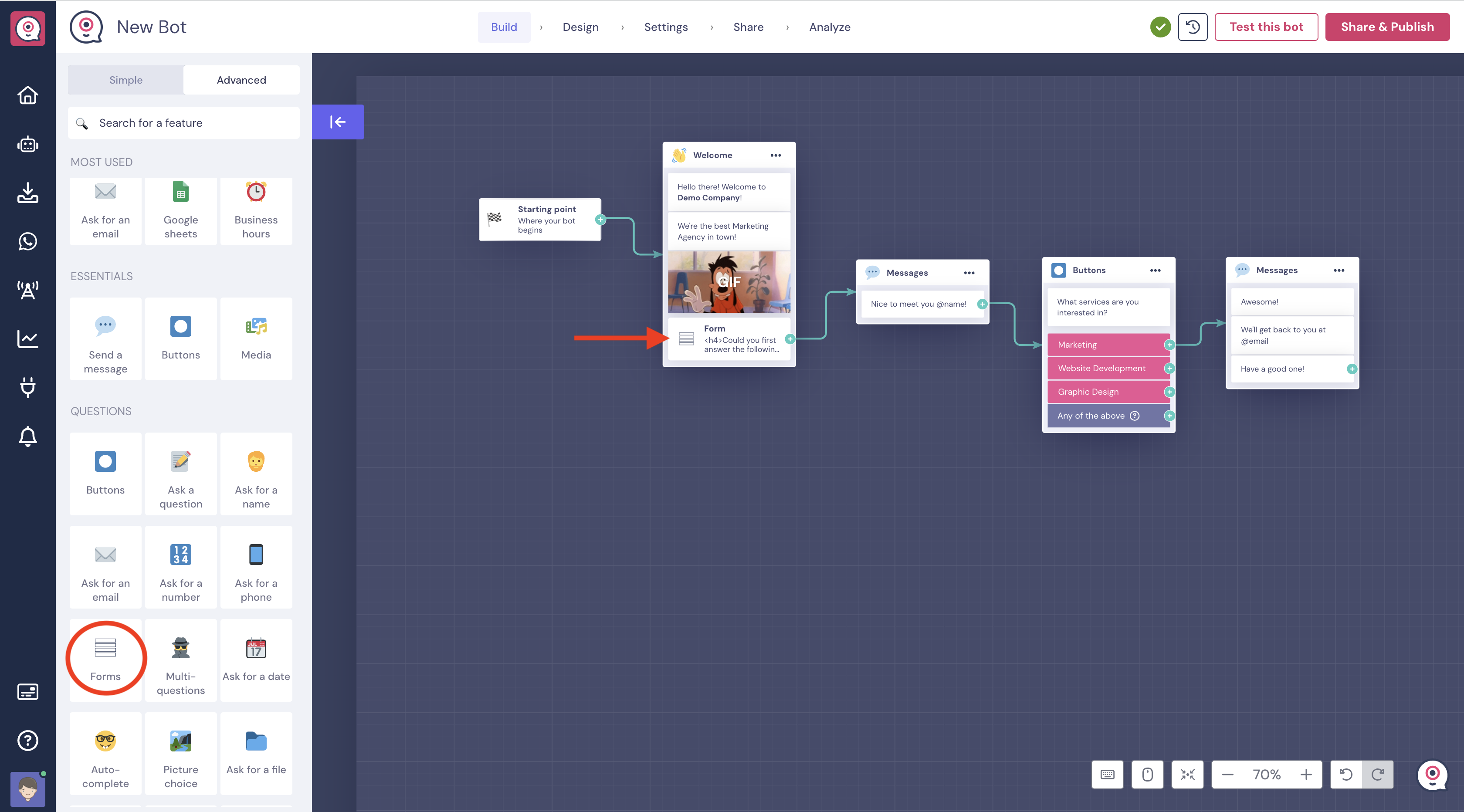Add the Ask for a date block
1464x812 pixels.
coord(256,660)
